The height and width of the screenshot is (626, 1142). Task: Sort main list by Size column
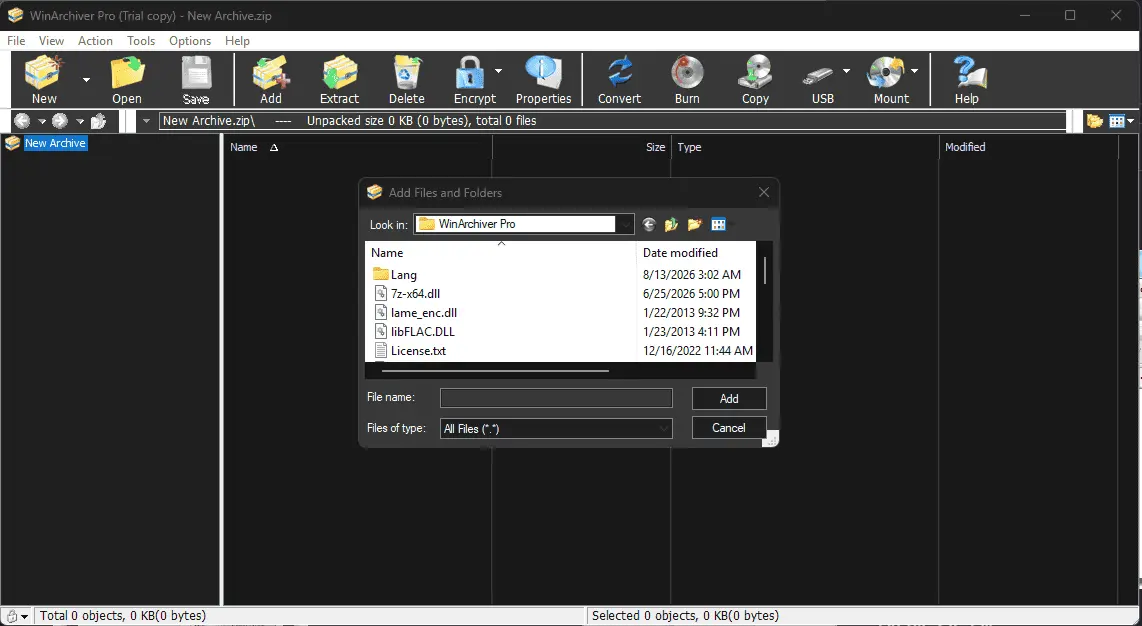coord(582,147)
